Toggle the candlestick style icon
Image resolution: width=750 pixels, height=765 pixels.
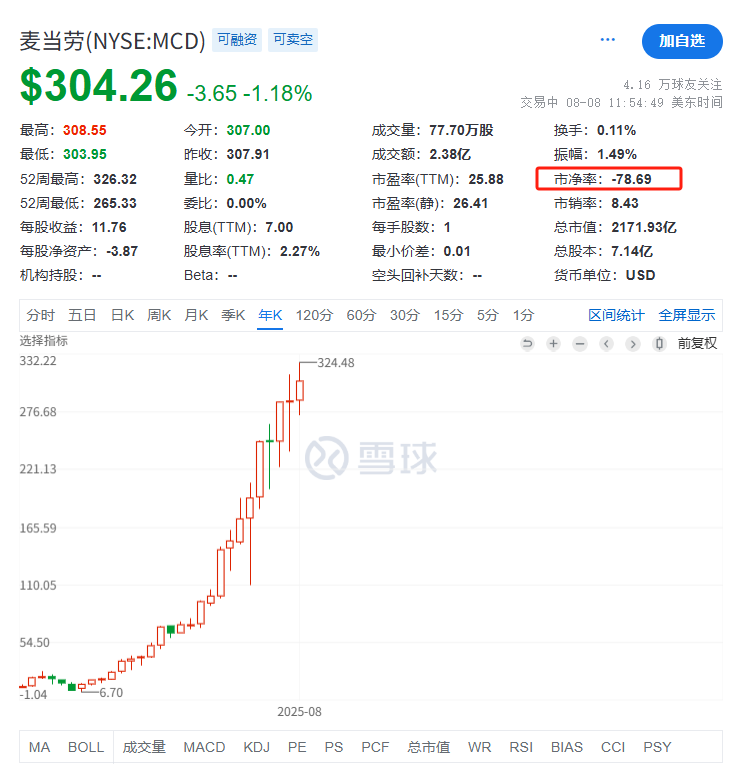click(x=659, y=343)
